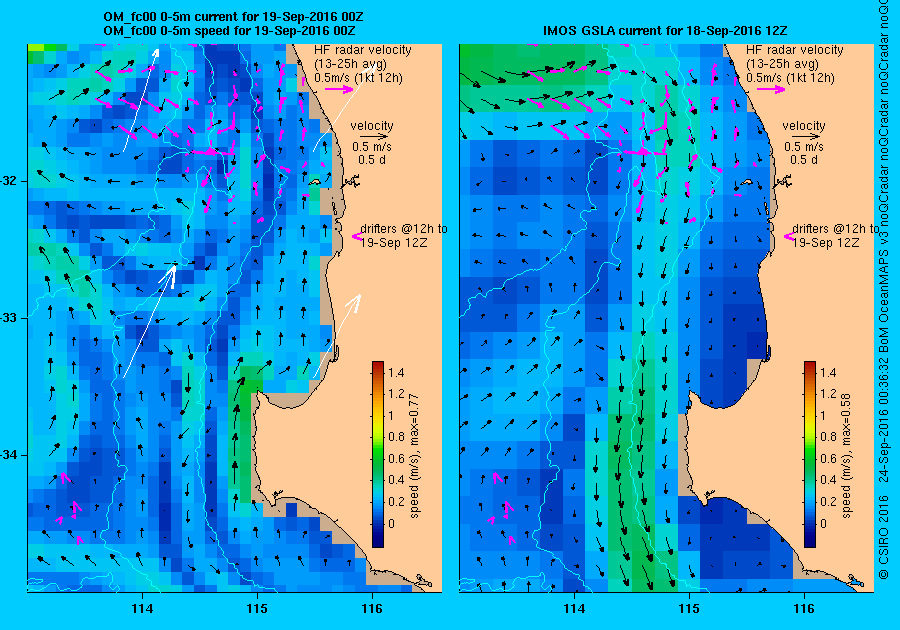
Task: Click title 'OM_fc00 0-5m current for 19-Sep-2016 00Z'
Action: pyautogui.click(x=233, y=17)
